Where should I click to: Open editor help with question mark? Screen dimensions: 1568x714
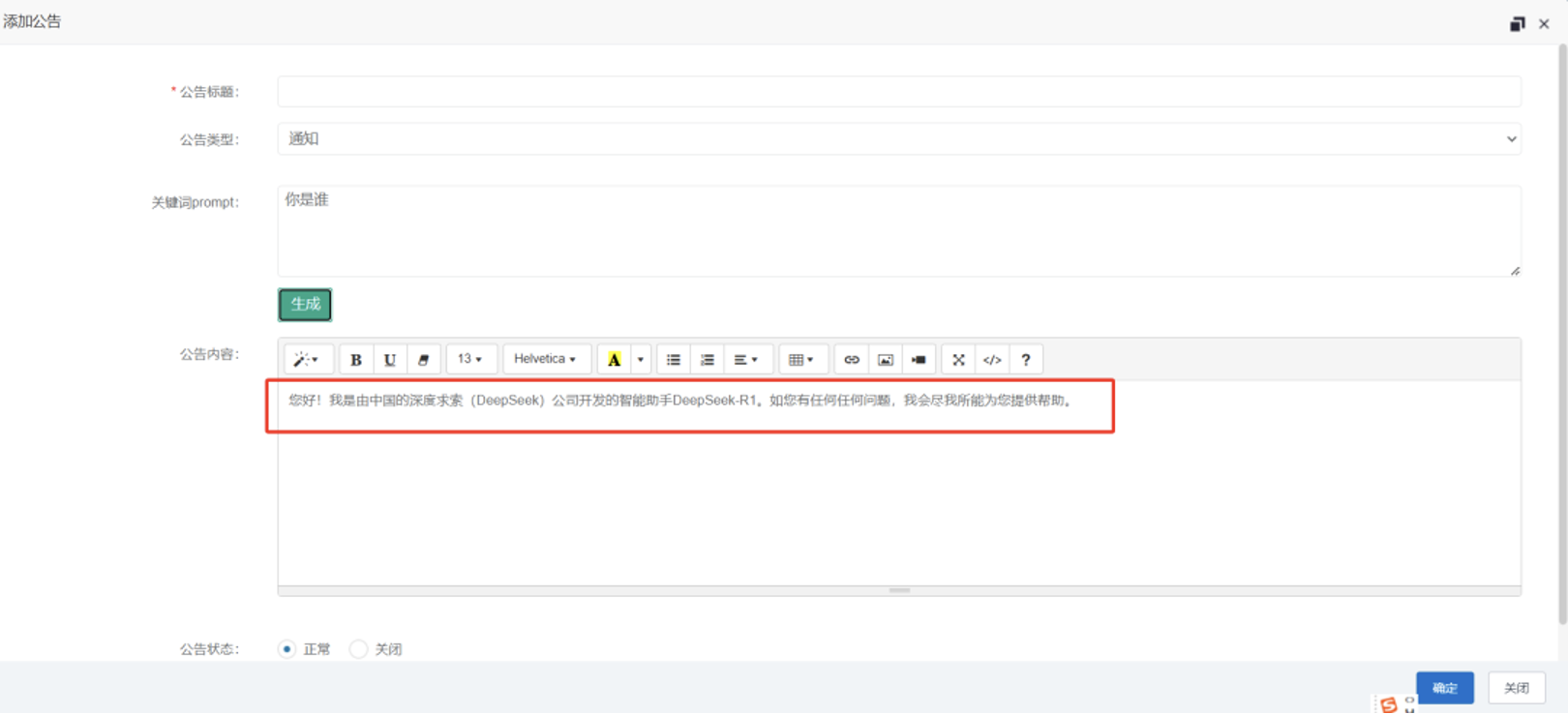point(1026,360)
